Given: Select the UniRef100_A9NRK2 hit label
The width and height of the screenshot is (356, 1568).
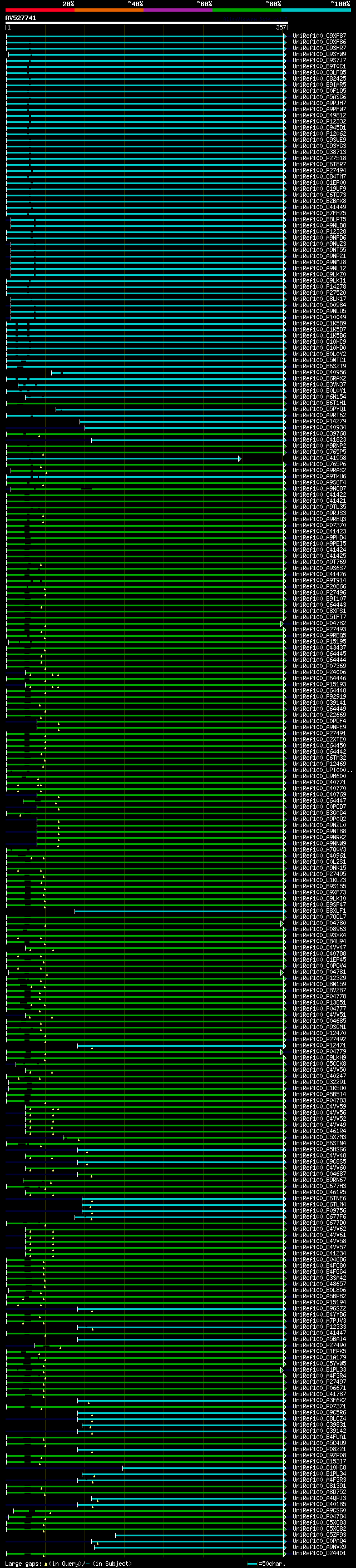Looking at the screenshot, I should [319, 838].
